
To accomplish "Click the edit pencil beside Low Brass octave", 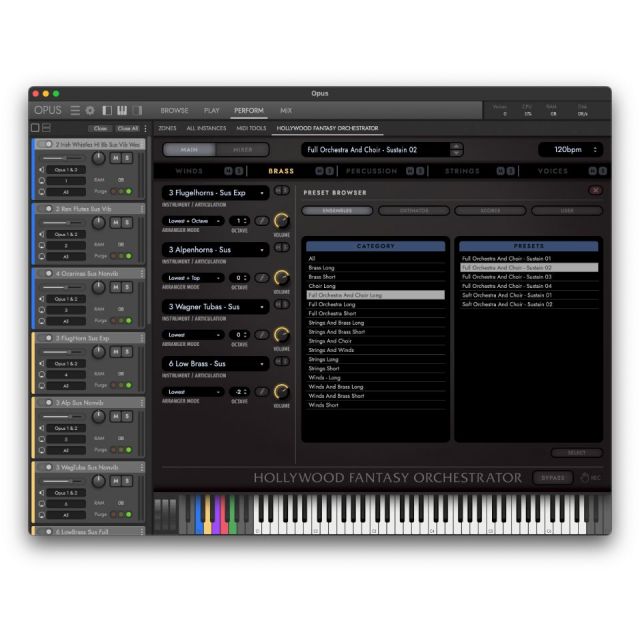I will coord(262,392).
